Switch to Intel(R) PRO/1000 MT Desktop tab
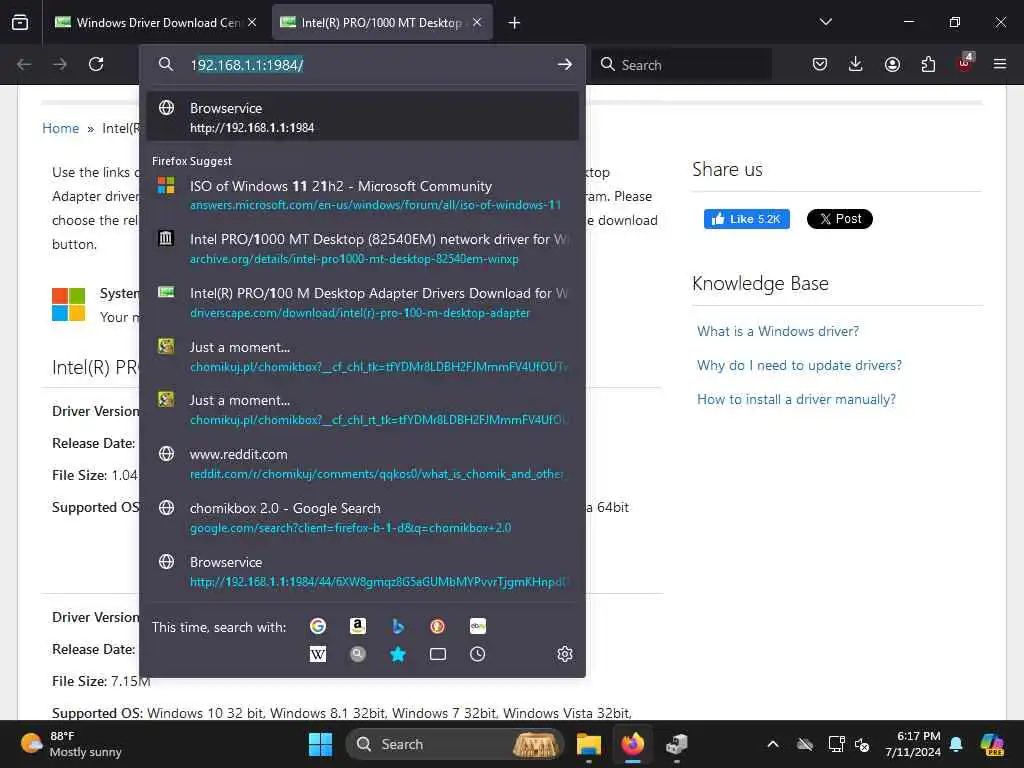 (x=382, y=22)
